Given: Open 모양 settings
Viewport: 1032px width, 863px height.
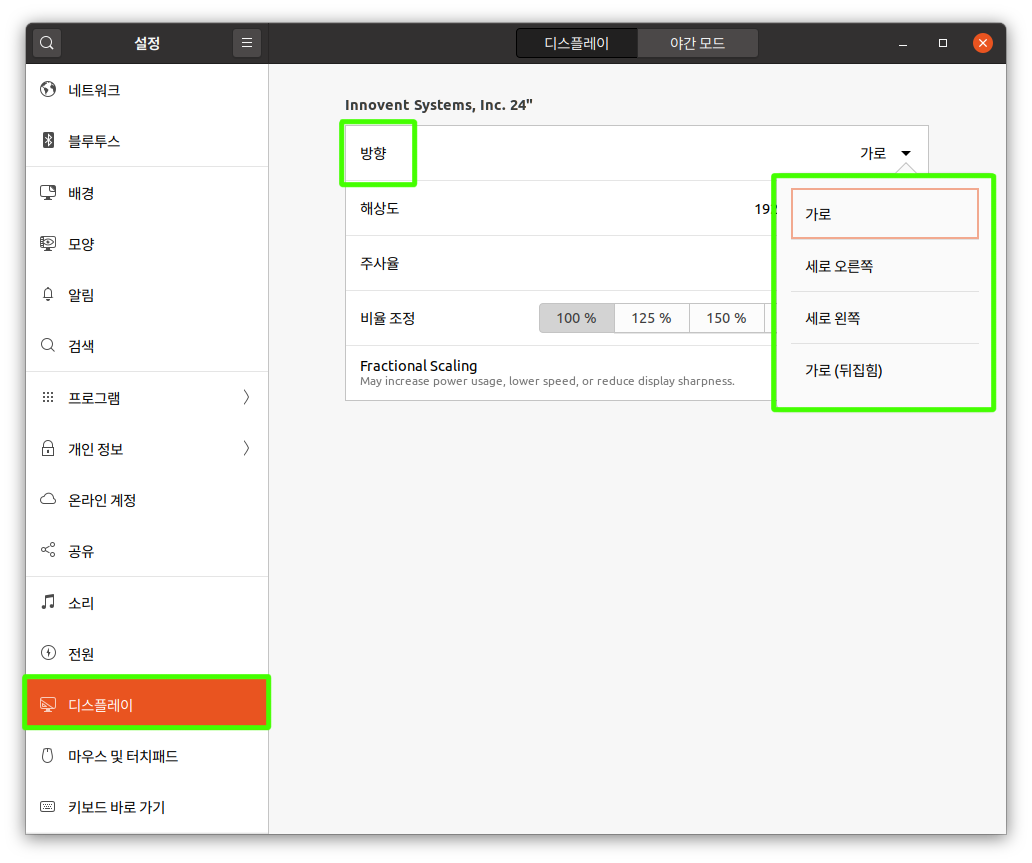Looking at the screenshot, I should (x=147, y=244).
